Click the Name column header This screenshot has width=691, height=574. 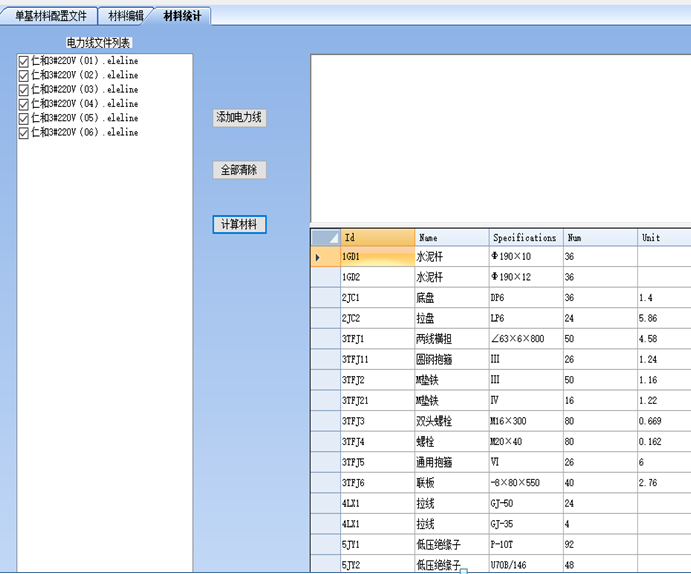[451, 238]
